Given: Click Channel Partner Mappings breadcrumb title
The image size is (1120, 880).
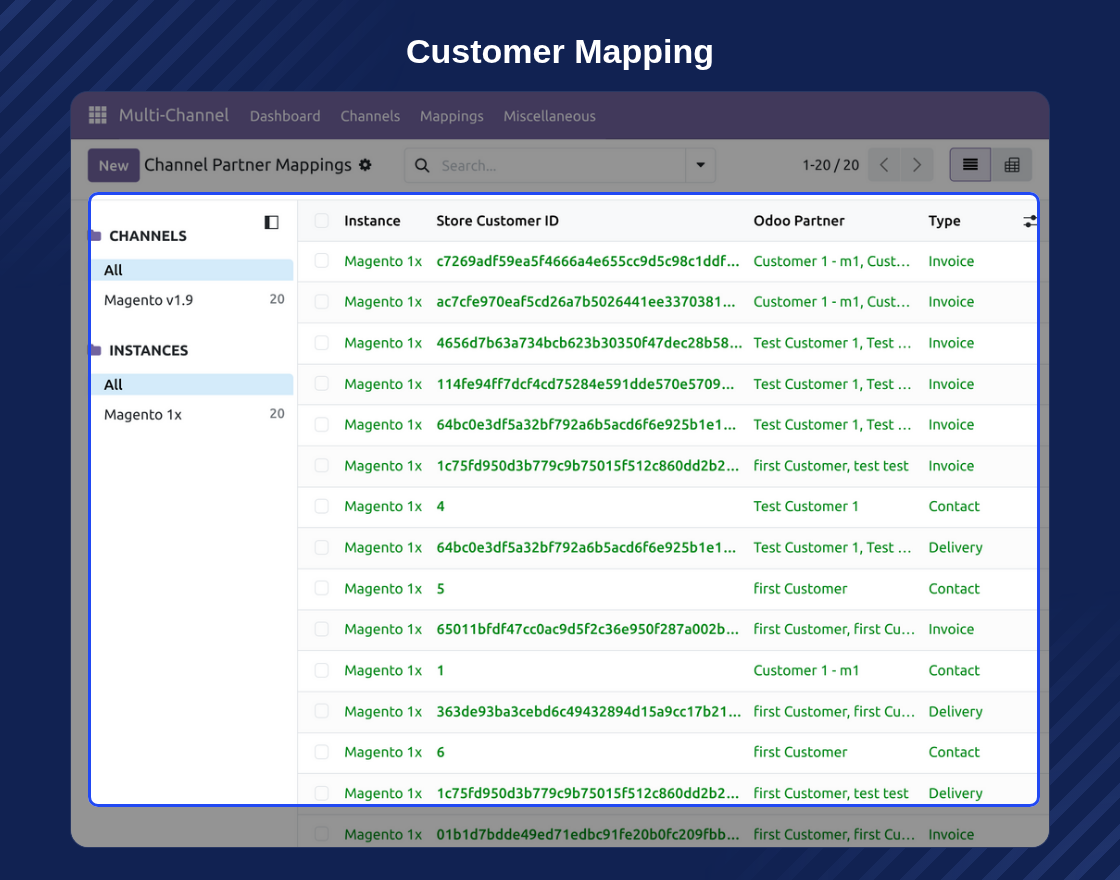Looking at the screenshot, I should [x=248, y=165].
